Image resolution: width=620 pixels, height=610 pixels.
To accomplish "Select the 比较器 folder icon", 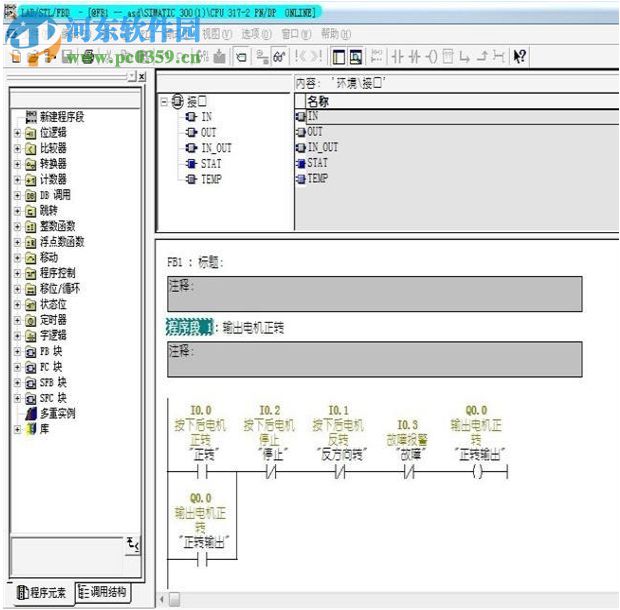I will (30, 149).
